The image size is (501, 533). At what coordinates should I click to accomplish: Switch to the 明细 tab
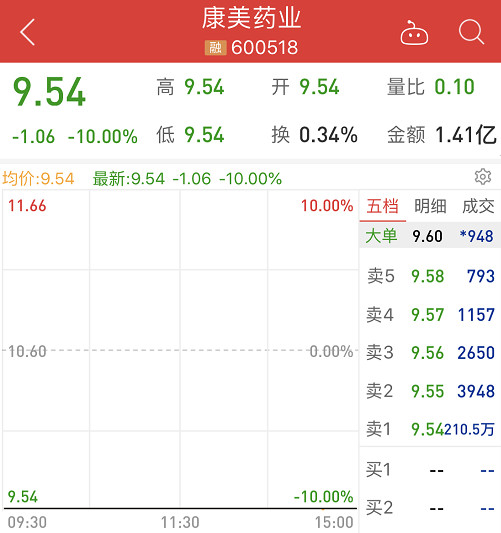430,206
